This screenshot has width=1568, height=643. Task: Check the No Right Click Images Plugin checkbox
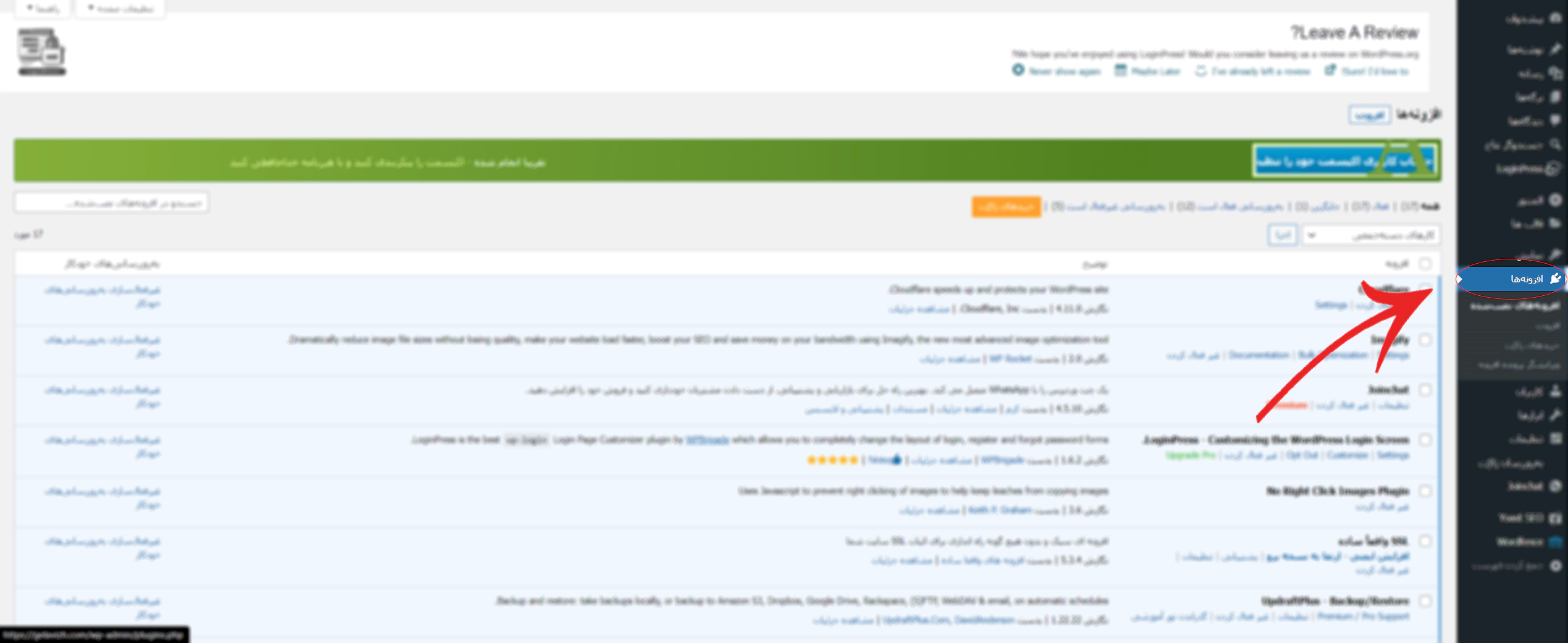1425,491
